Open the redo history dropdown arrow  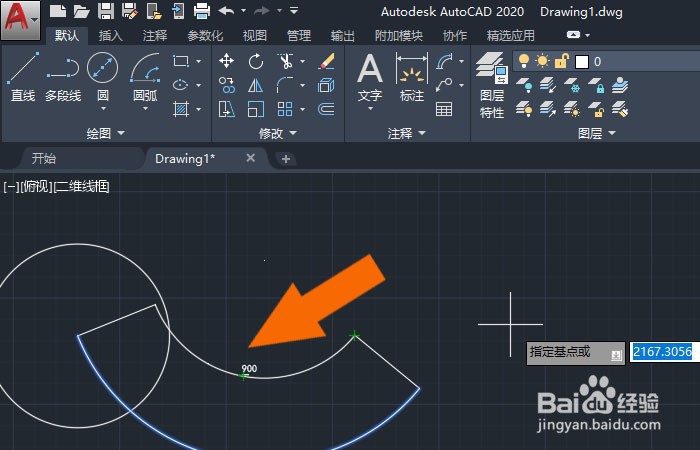(279, 11)
